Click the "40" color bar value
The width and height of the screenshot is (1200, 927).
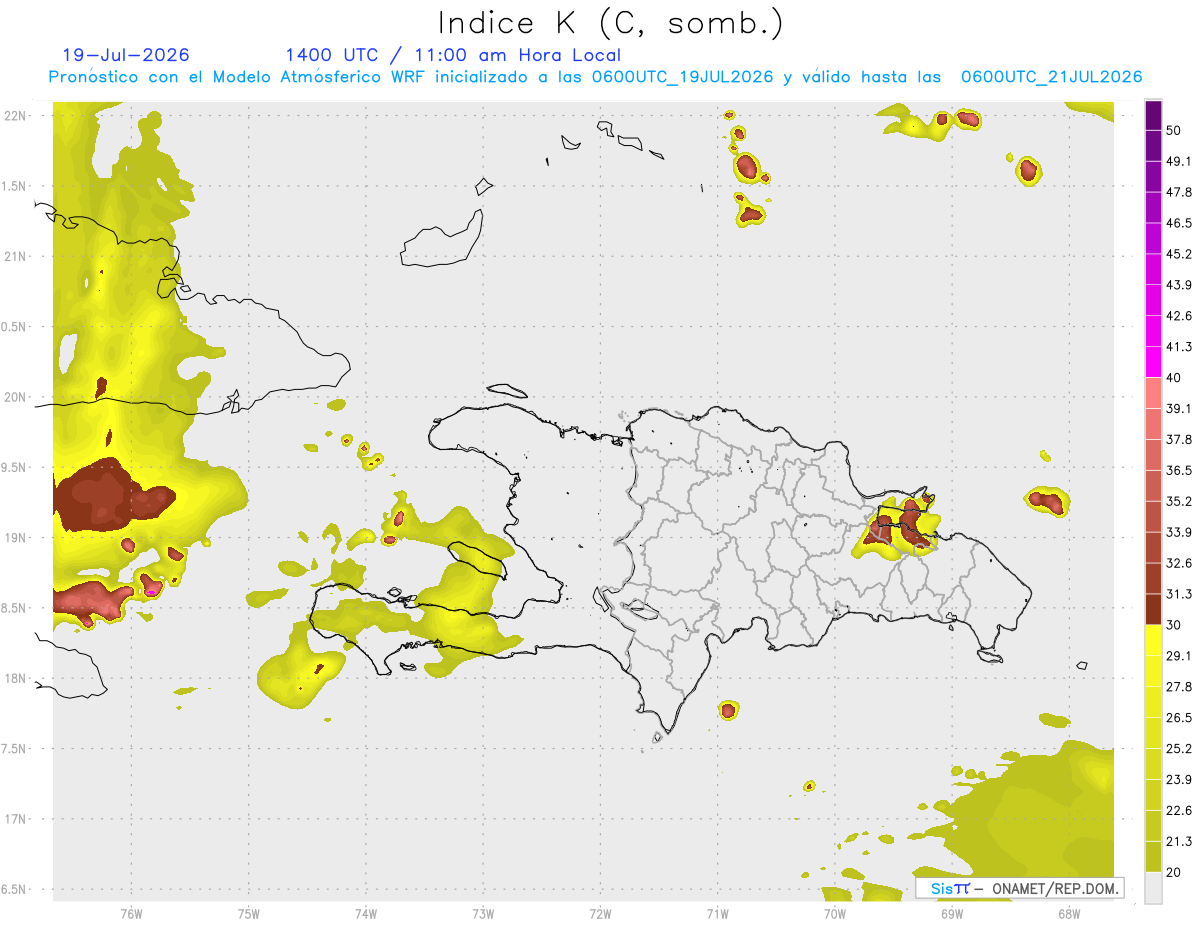pos(1176,377)
